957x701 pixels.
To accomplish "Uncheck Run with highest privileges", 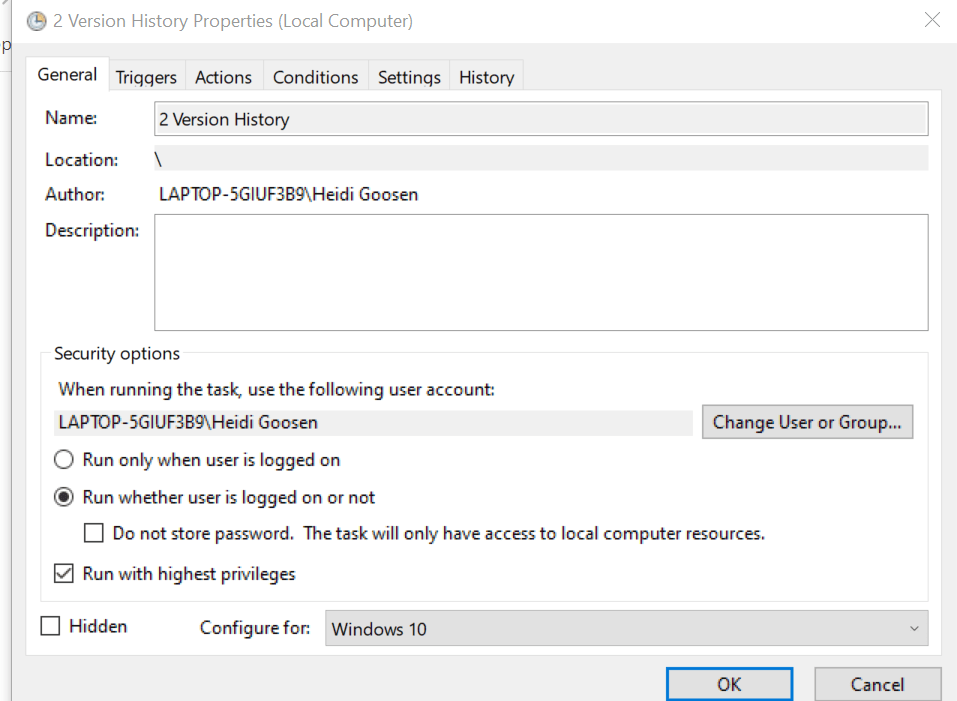I will tap(63, 573).
